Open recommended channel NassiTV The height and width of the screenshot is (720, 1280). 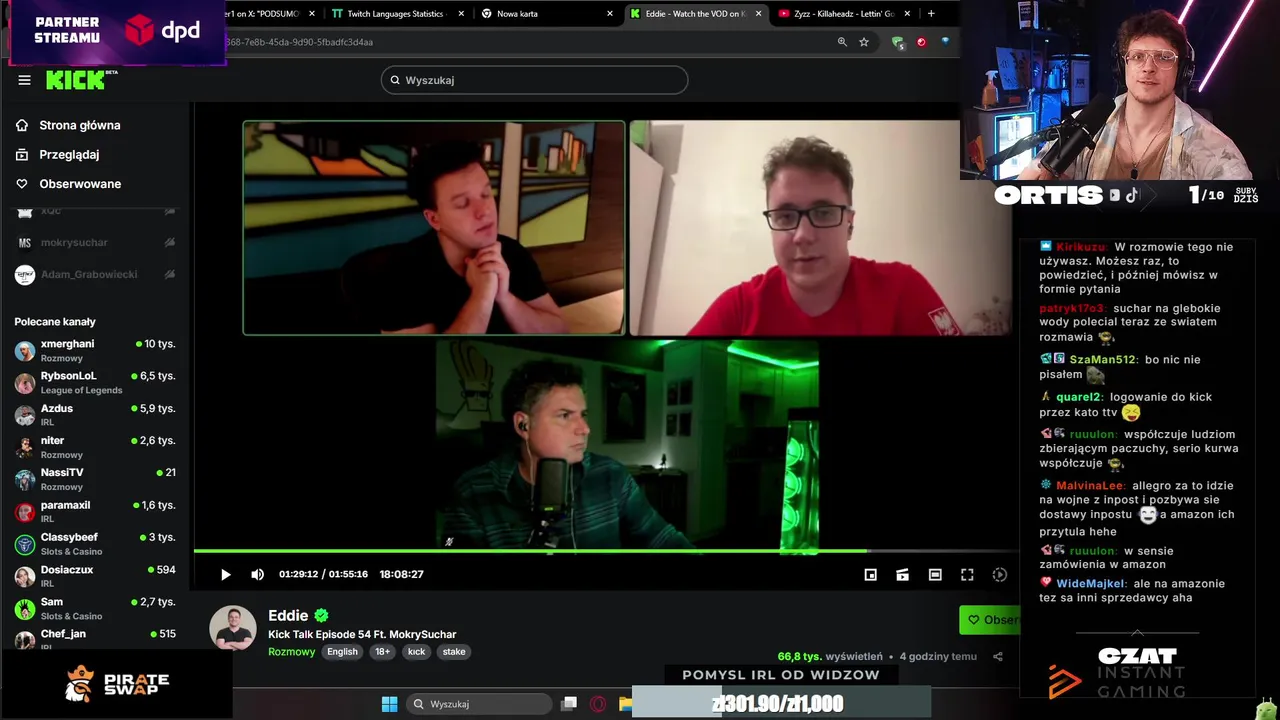95,479
